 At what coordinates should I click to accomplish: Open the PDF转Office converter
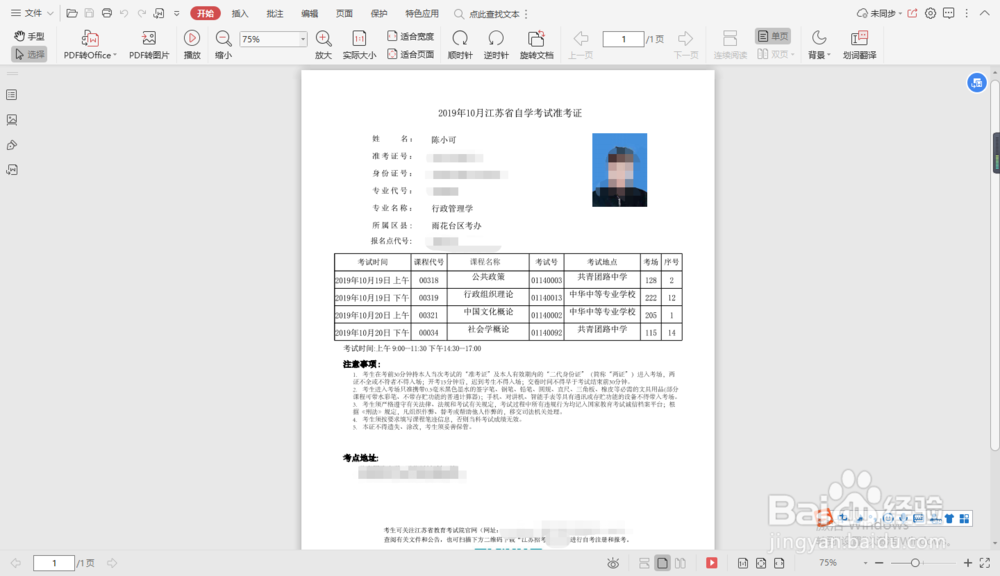coord(90,45)
